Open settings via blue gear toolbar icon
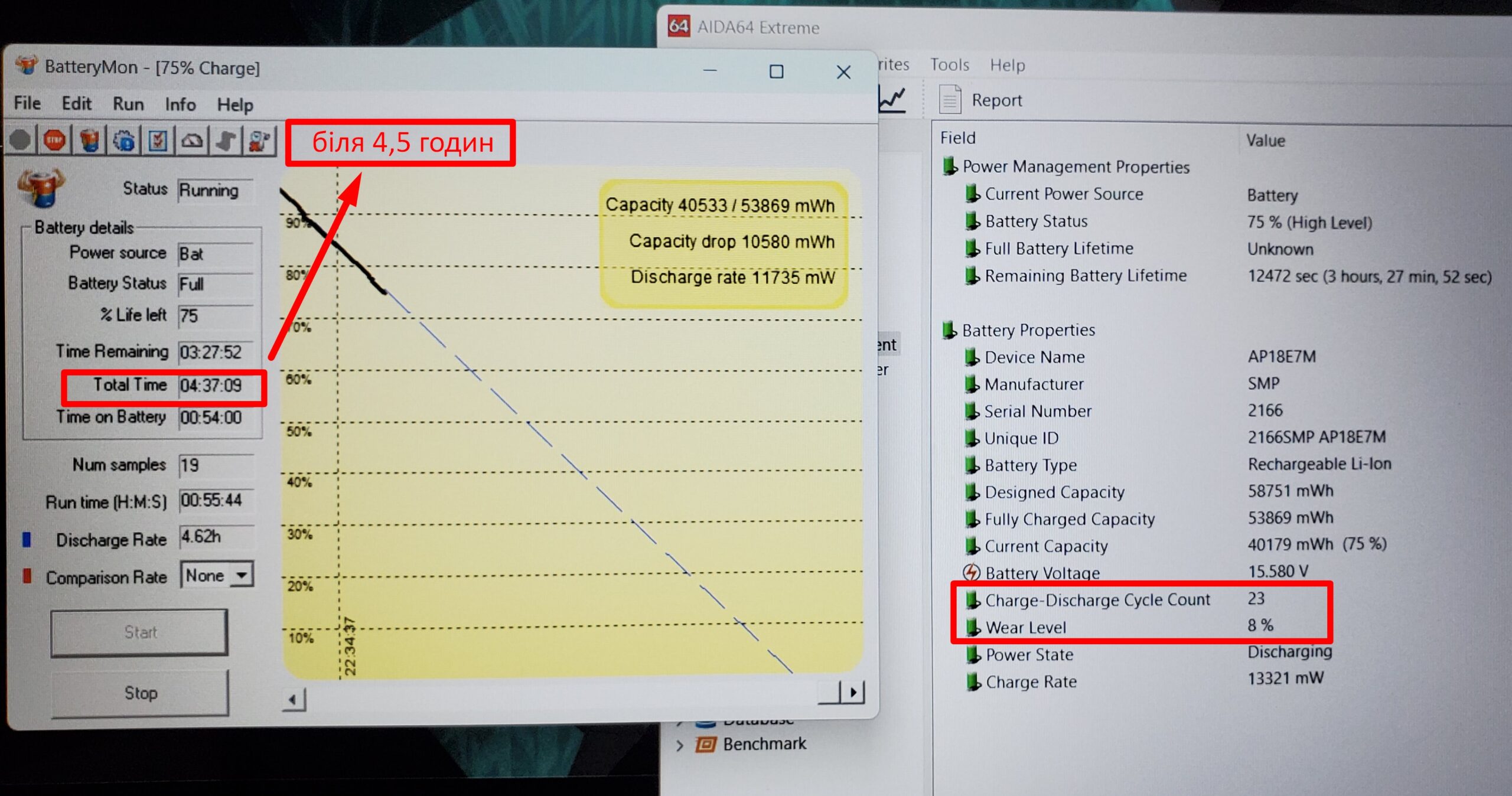Screen dimensions: 1512x796 [x=124, y=141]
